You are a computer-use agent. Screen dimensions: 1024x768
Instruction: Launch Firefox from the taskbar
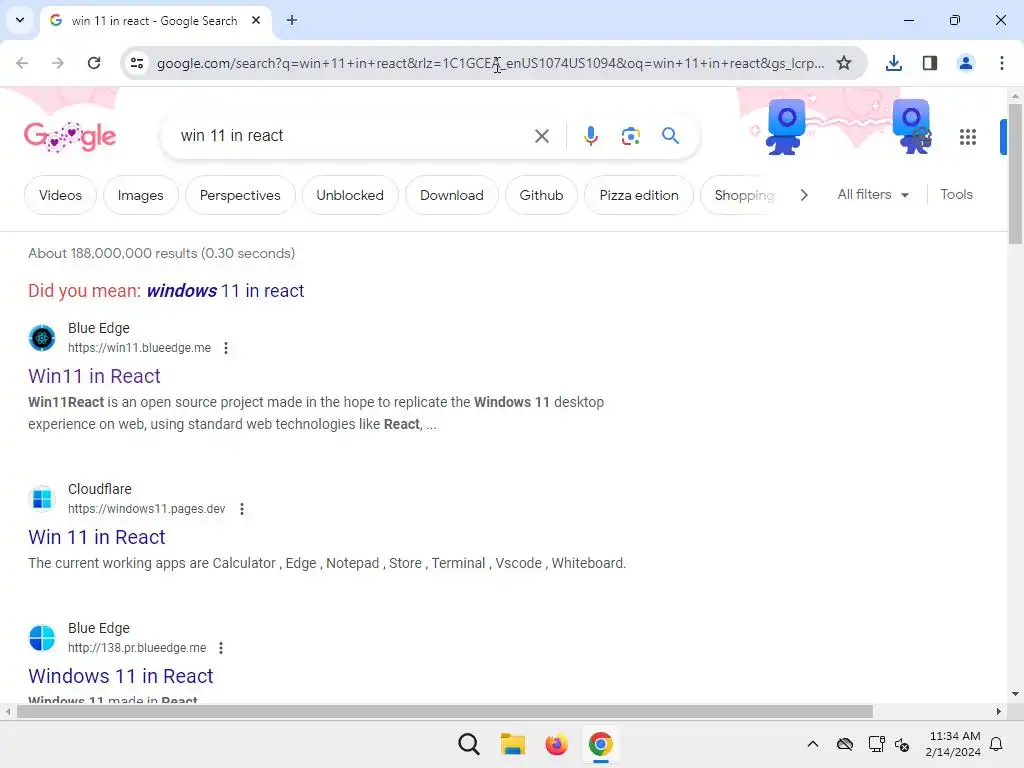pos(556,744)
